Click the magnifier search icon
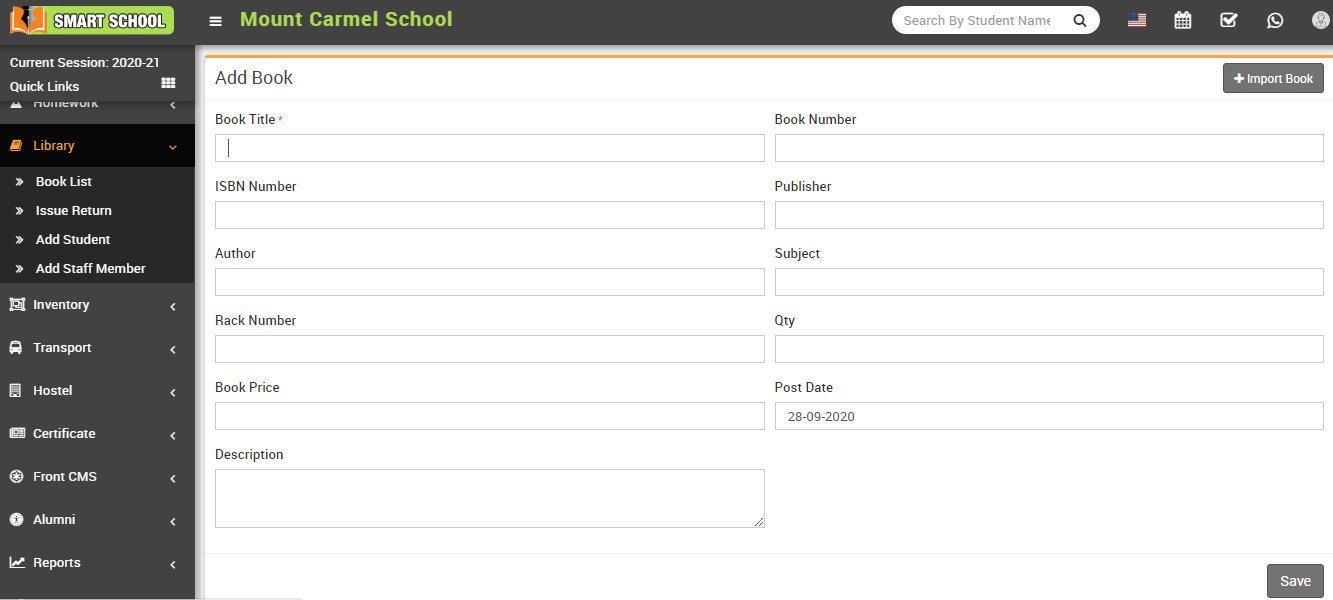 click(x=1079, y=19)
